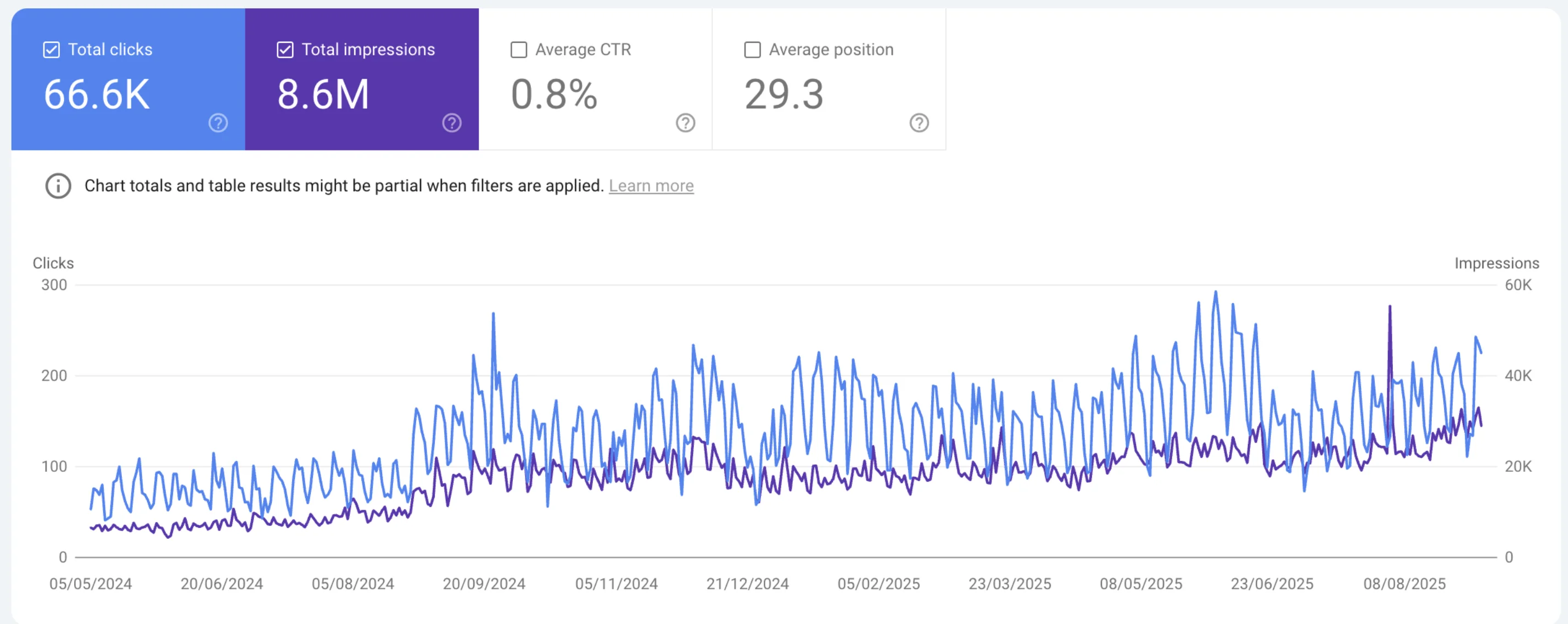Screen dimensions: 1568x624
Task: Click the help icon next to Average CTR
Action: (685, 123)
